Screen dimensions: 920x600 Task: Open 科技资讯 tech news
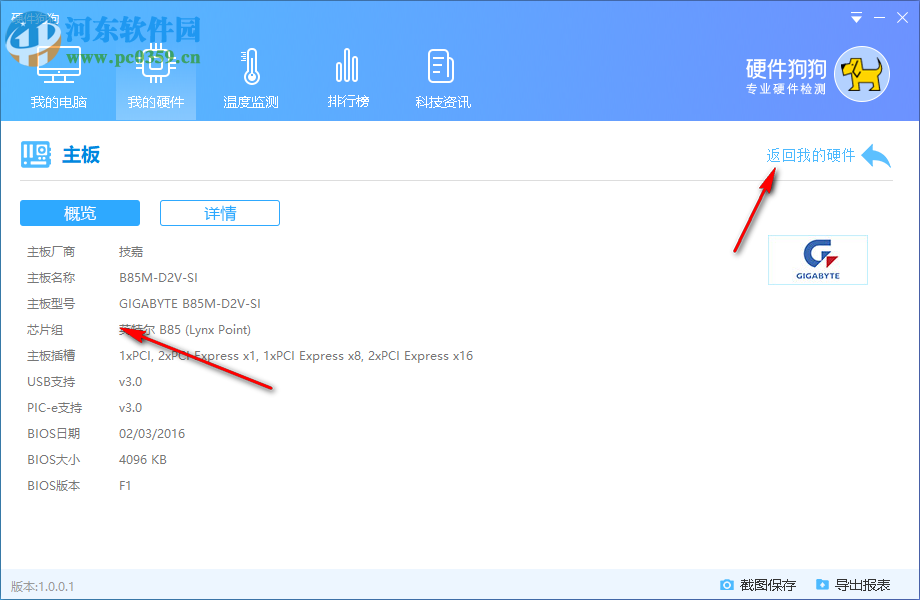[441, 75]
